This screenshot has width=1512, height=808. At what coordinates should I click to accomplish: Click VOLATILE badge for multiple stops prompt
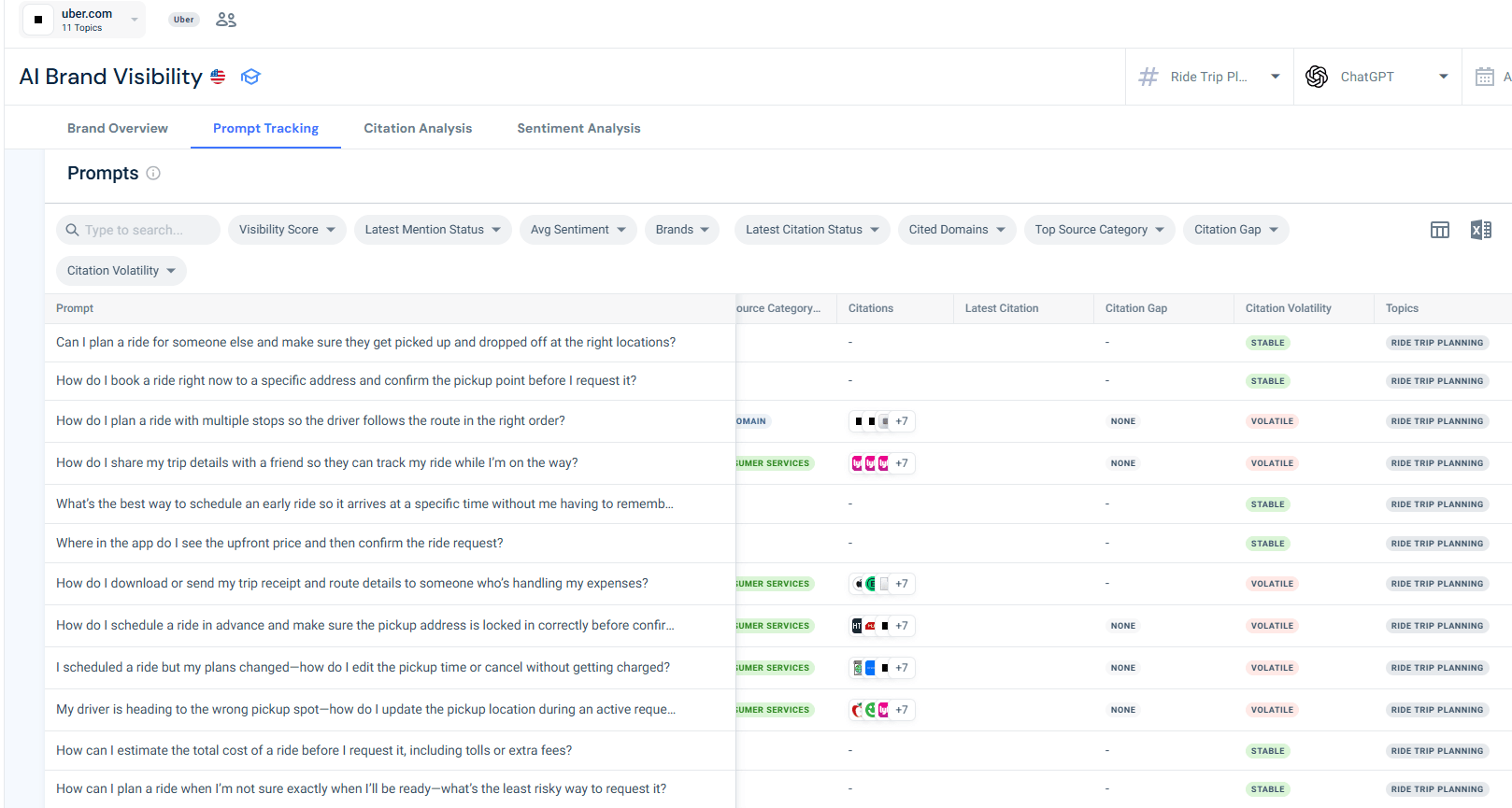point(1273,421)
